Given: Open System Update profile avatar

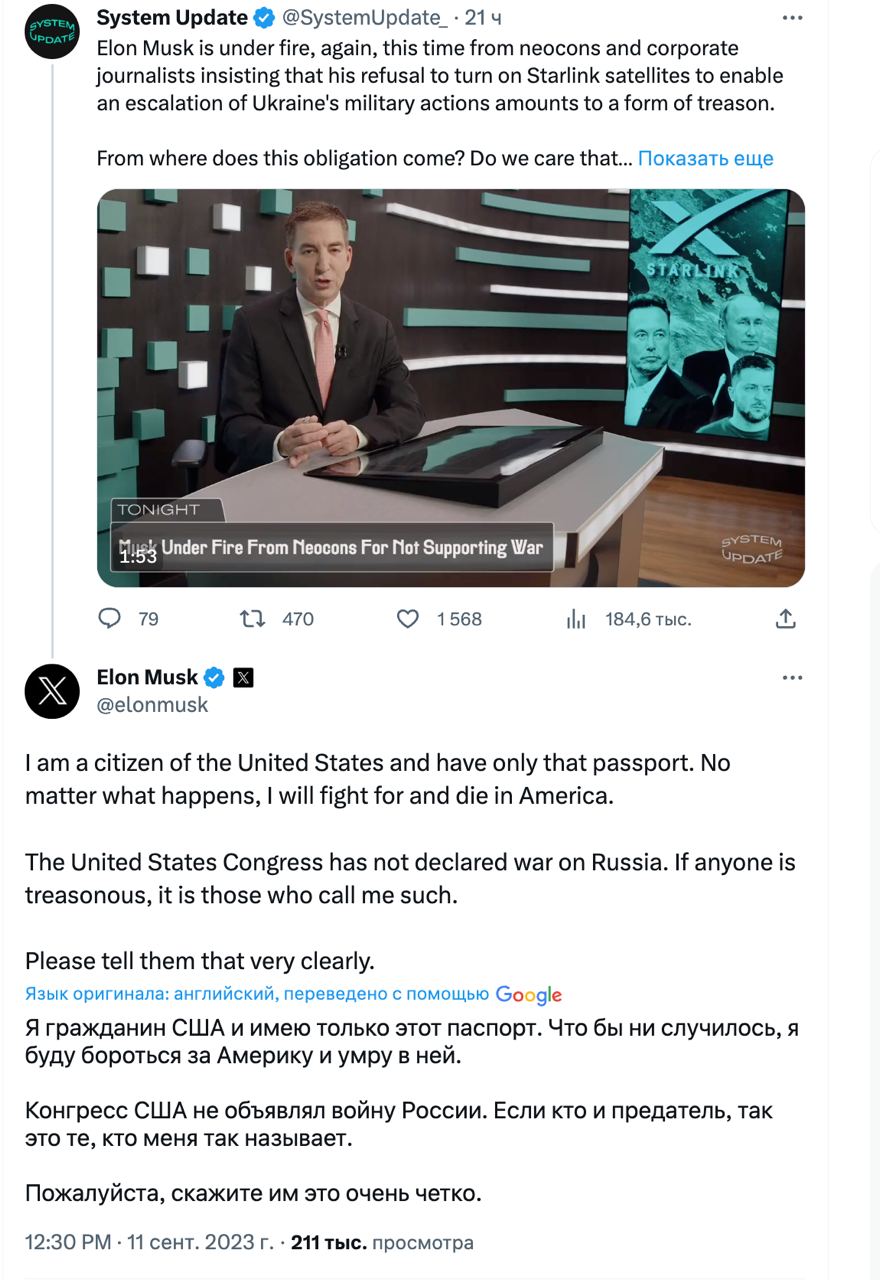Looking at the screenshot, I should tap(52, 31).
